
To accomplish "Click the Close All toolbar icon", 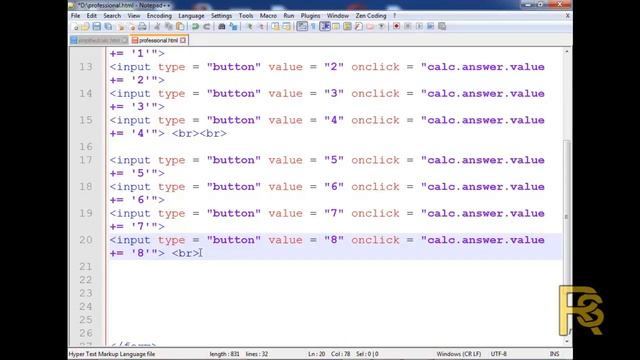I will 132,27.
